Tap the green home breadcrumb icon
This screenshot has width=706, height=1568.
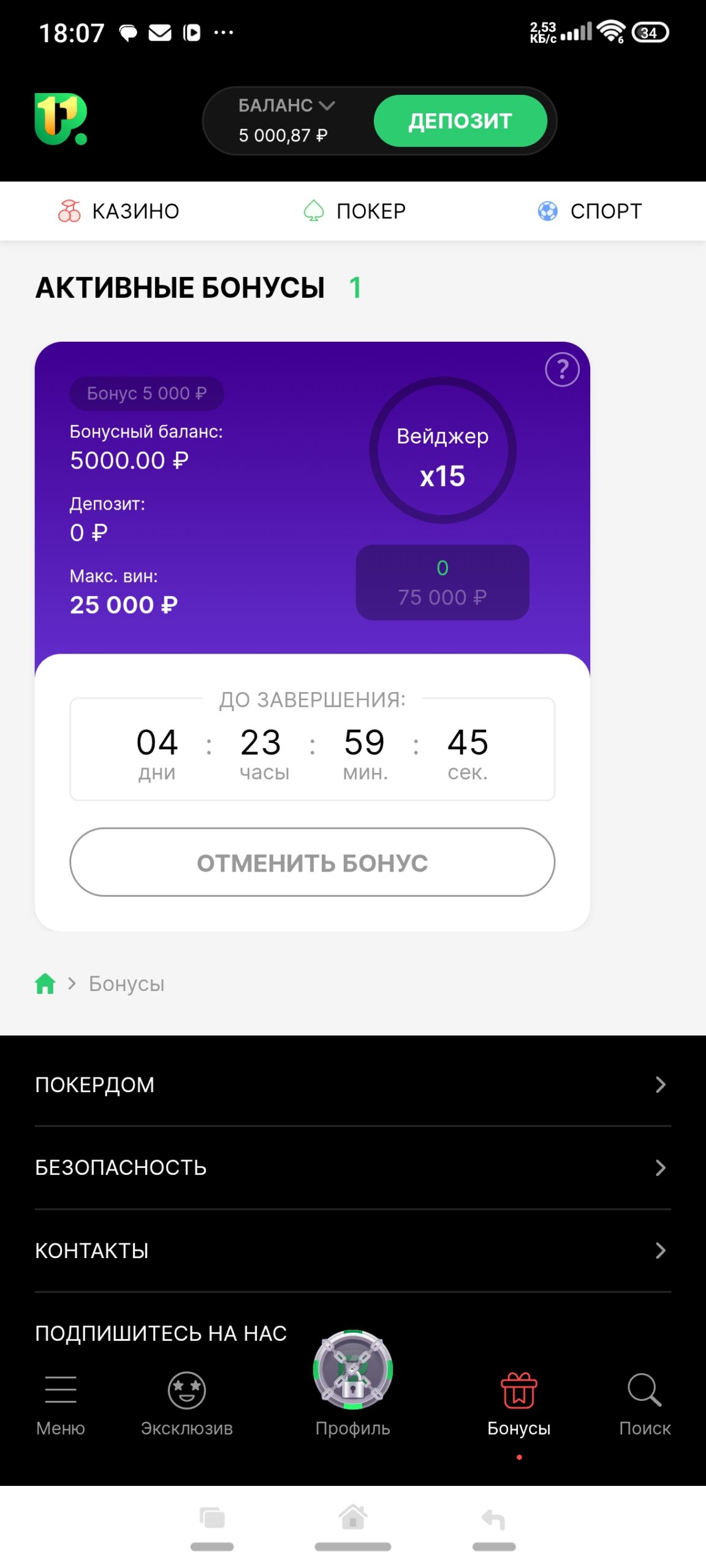(x=45, y=984)
